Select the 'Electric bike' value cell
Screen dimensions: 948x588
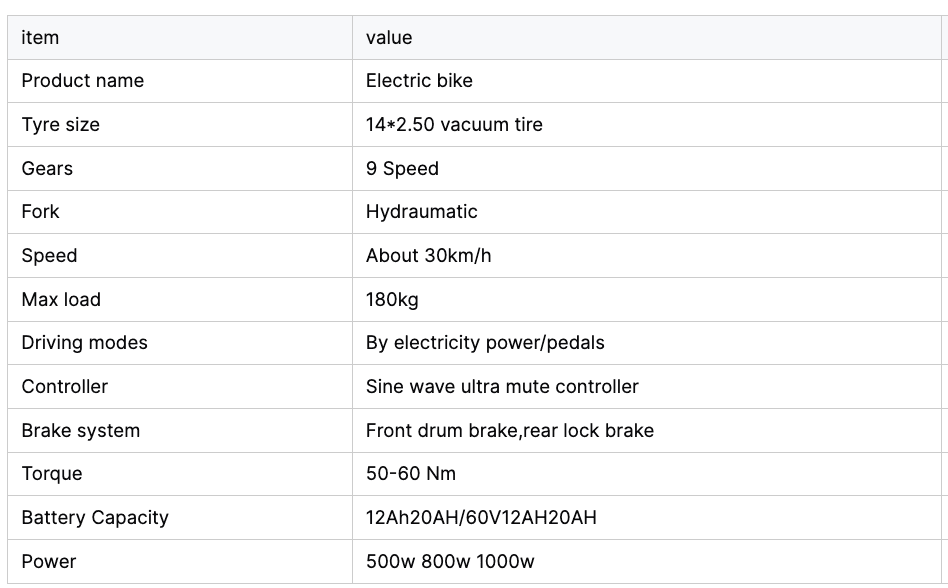coord(647,81)
